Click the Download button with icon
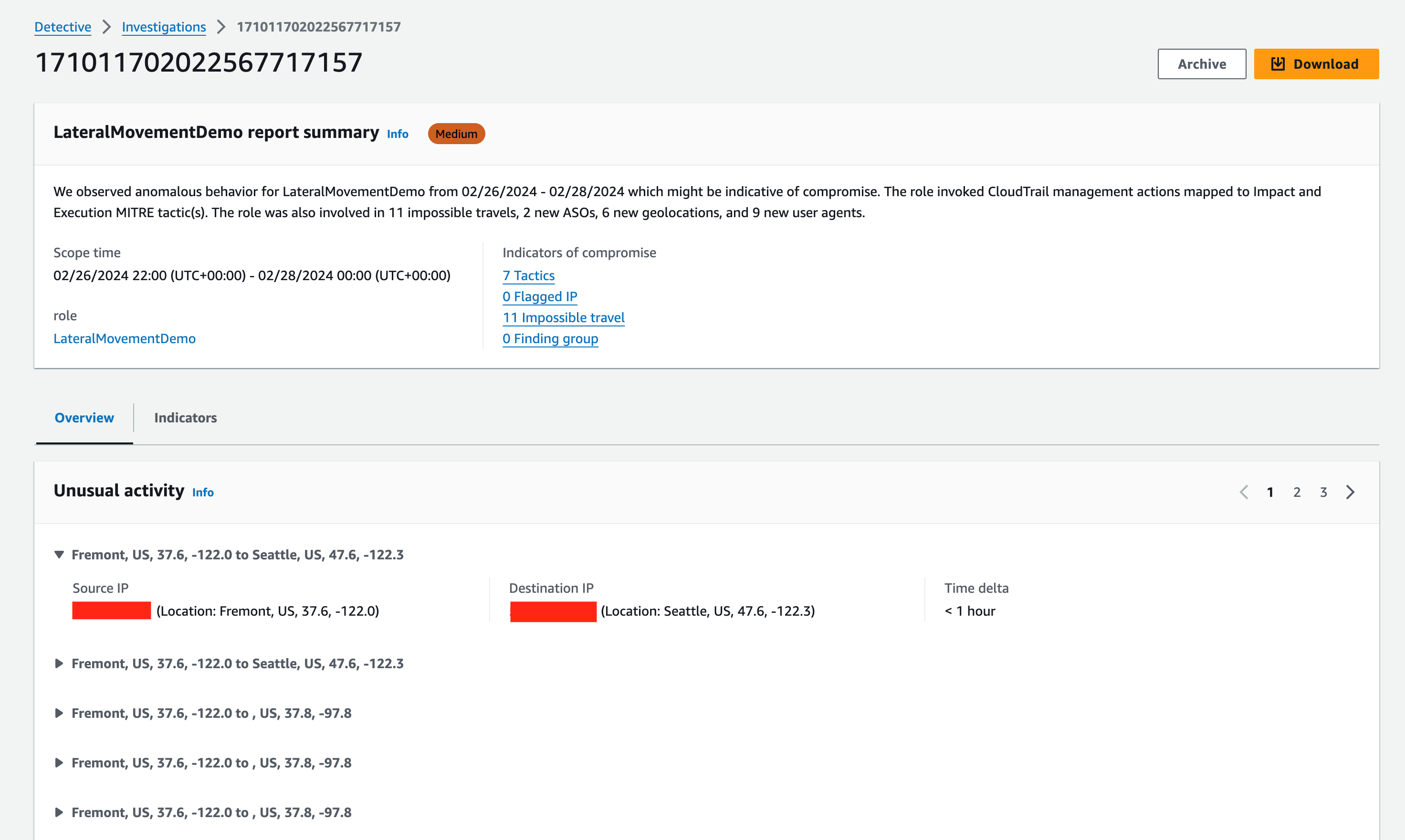 [x=1316, y=64]
